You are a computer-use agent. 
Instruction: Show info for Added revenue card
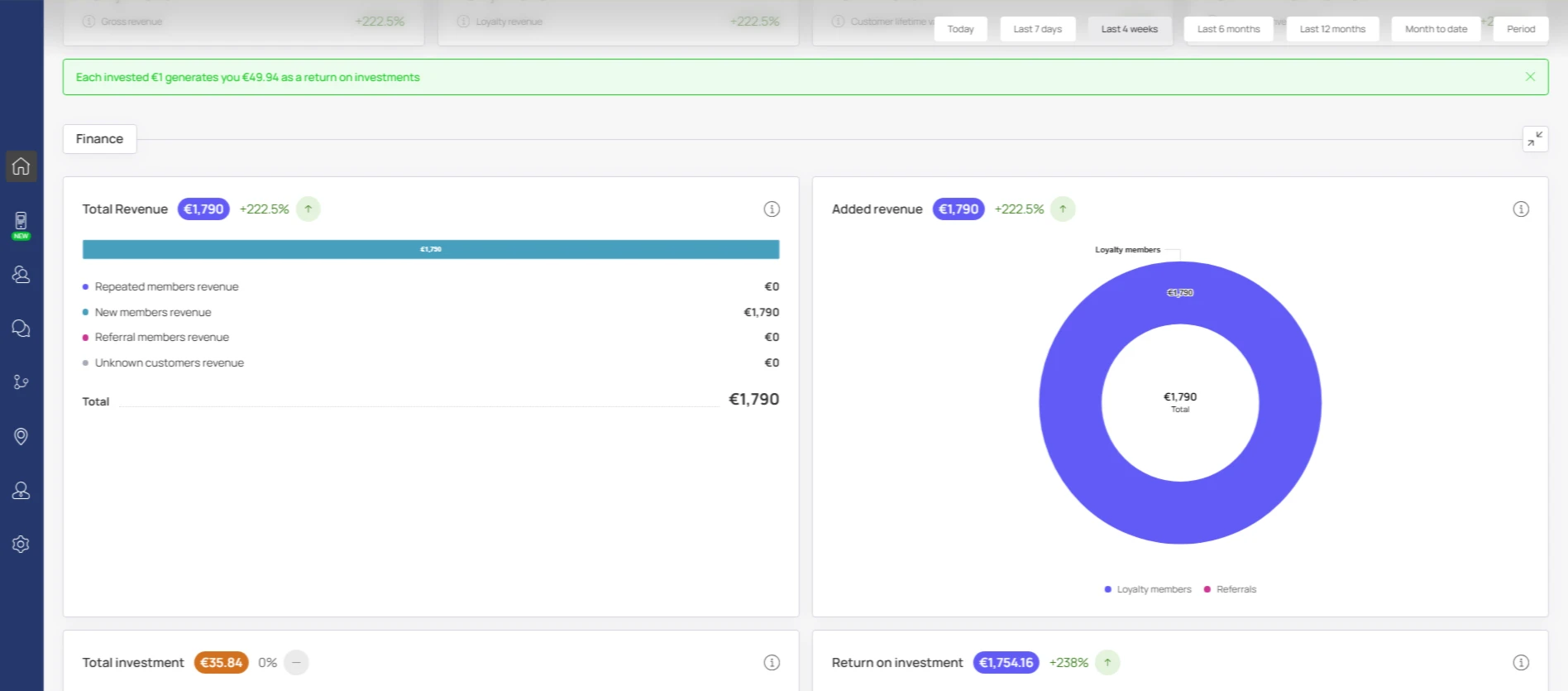1521,209
